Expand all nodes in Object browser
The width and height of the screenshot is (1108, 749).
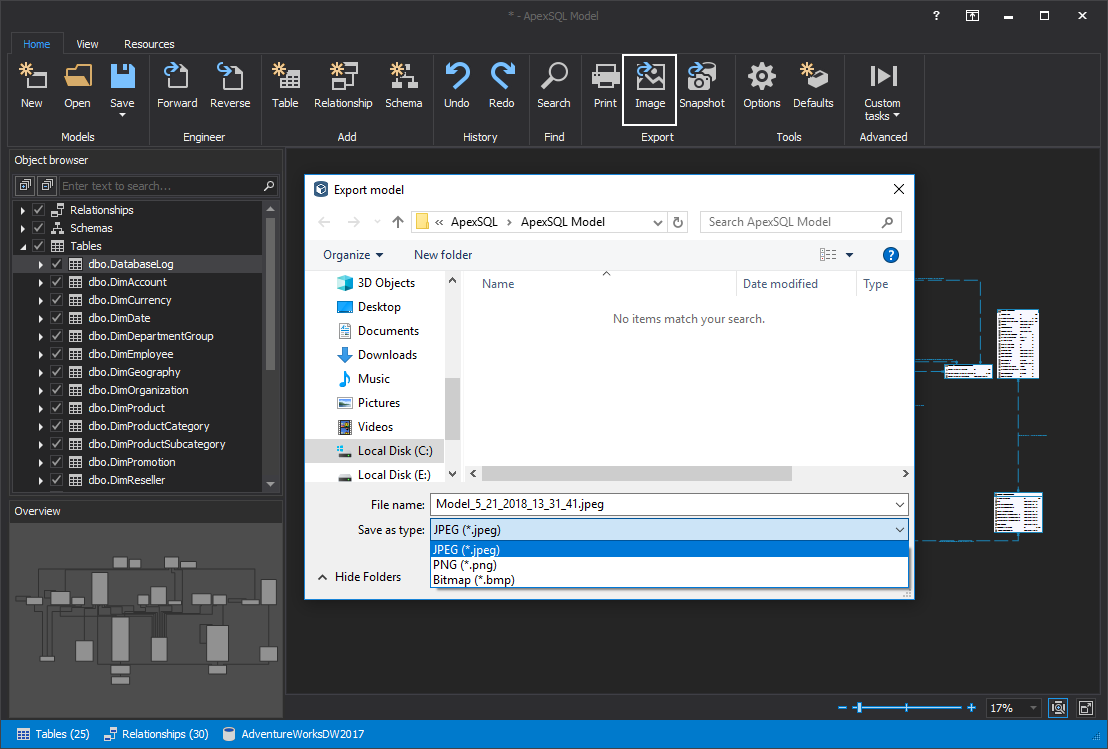pos(25,186)
